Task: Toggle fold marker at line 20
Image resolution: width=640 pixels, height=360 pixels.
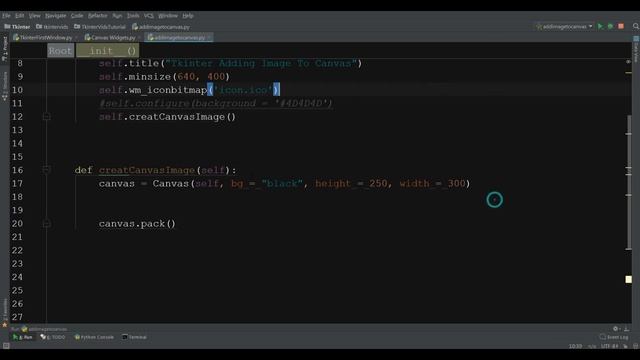Action: (46, 224)
